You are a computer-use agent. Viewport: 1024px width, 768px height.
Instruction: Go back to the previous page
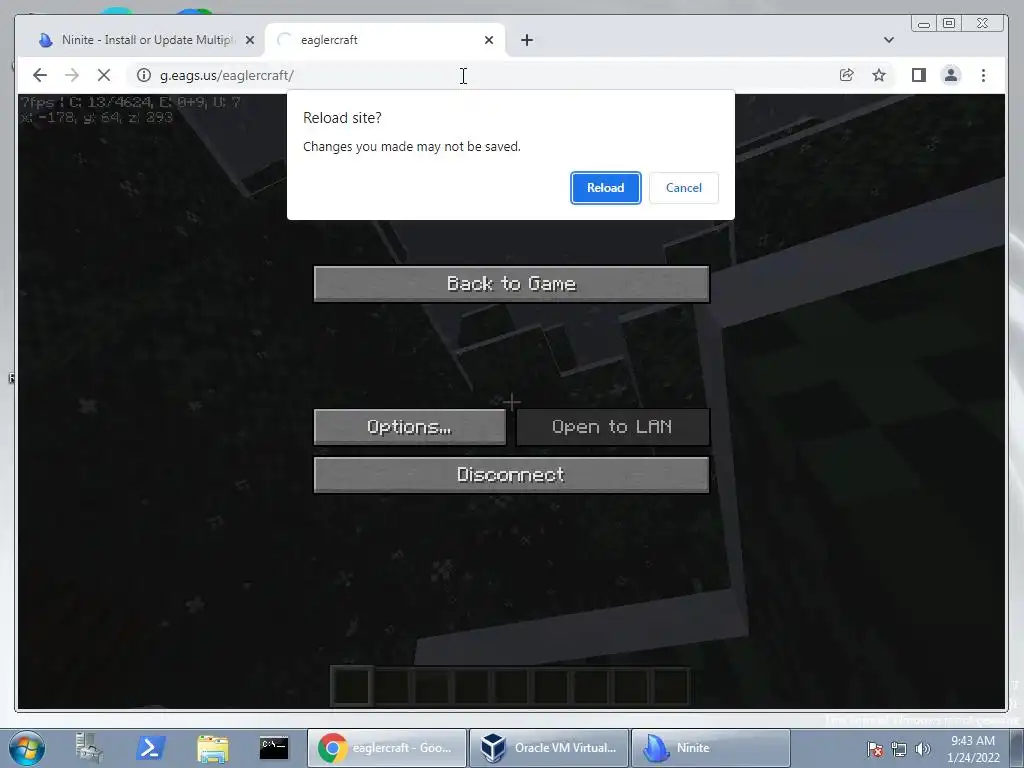coord(40,75)
